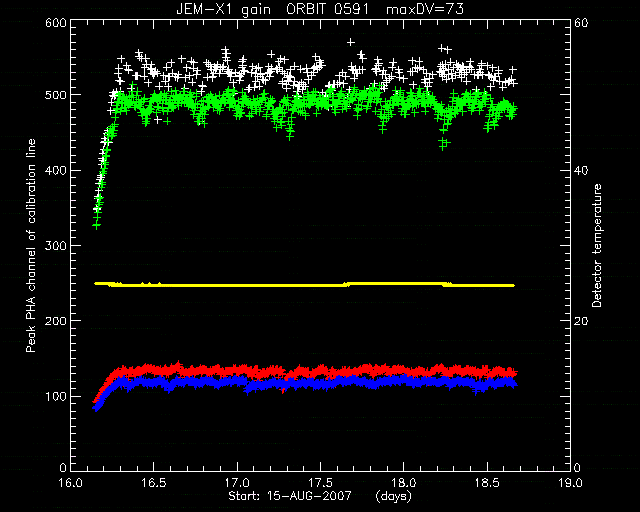Click the left axis label 'Peak PHA channel of calibration line'
This screenshot has width=640, height=512.
tap(31, 246)
